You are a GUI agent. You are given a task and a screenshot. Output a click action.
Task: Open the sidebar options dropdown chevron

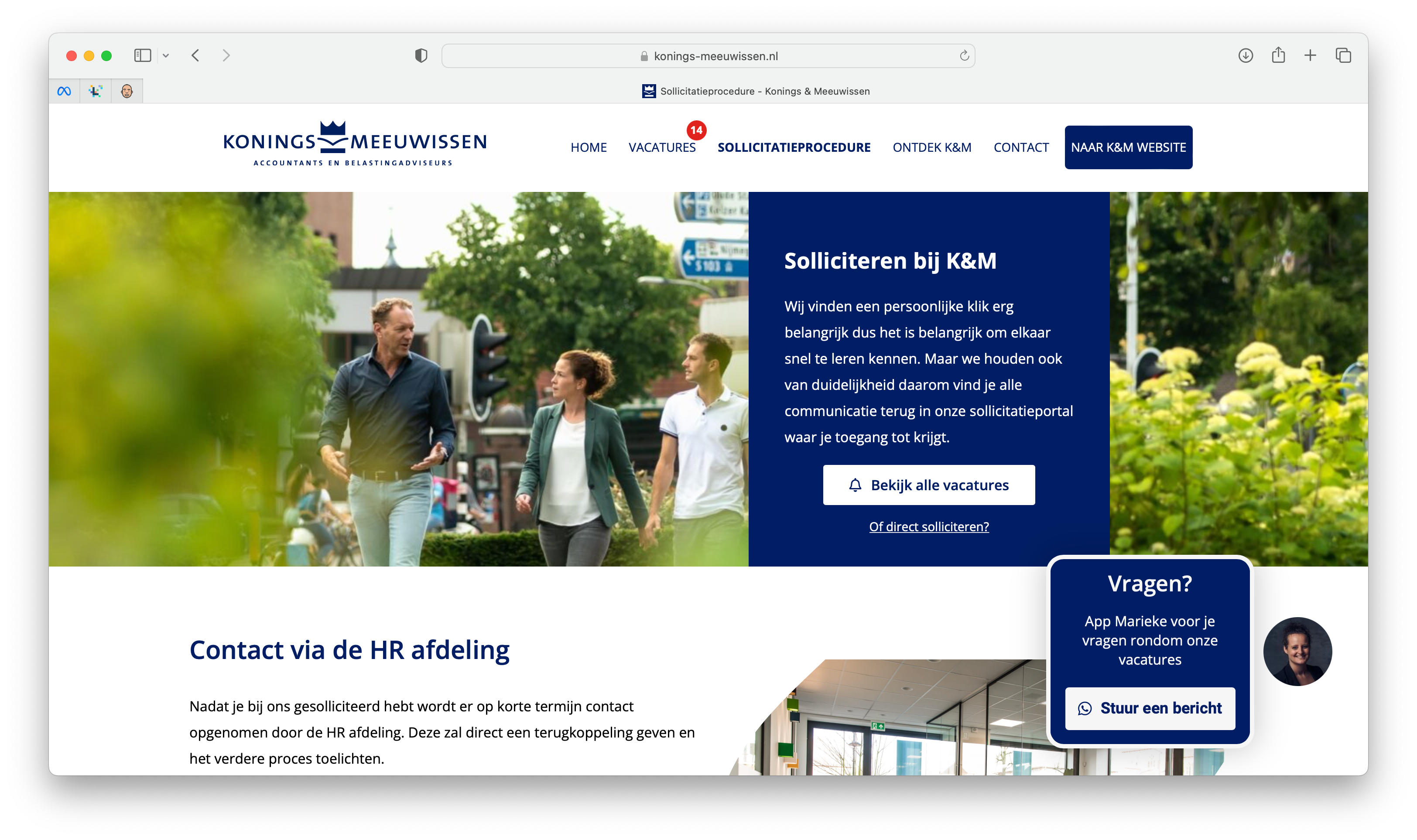tap(166, 55)
